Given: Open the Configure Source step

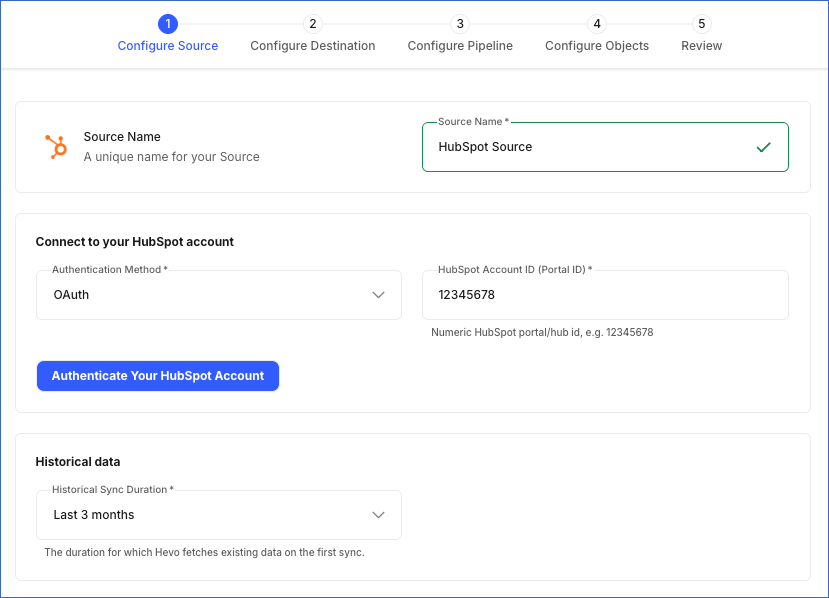Looking at the screenshot, I should point(168,46).
